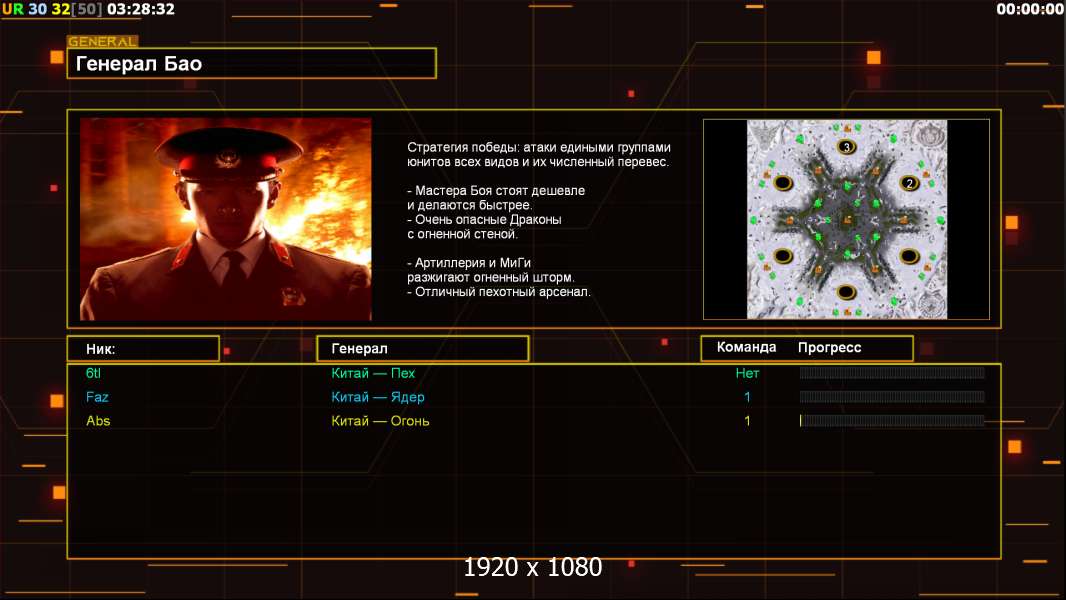Click the Китай — Огонь entry

[x=380, y=421]
